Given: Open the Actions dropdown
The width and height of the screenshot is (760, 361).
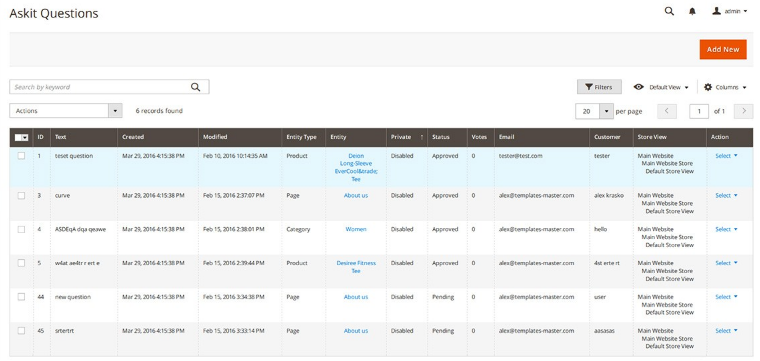Looking at the screenshot, I should point(66,111).
